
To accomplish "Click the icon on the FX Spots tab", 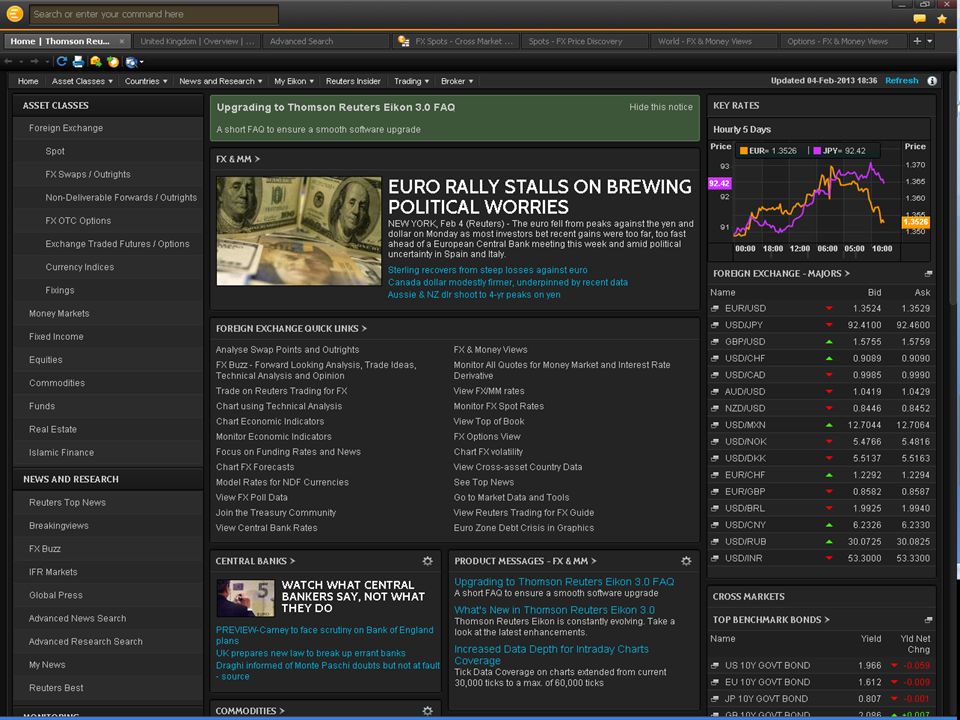I will [403, 41].
